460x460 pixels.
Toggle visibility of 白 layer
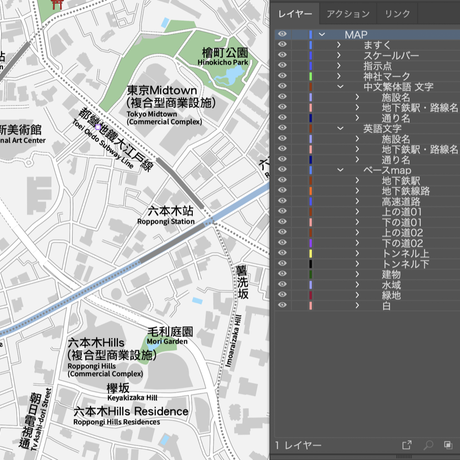282,305
